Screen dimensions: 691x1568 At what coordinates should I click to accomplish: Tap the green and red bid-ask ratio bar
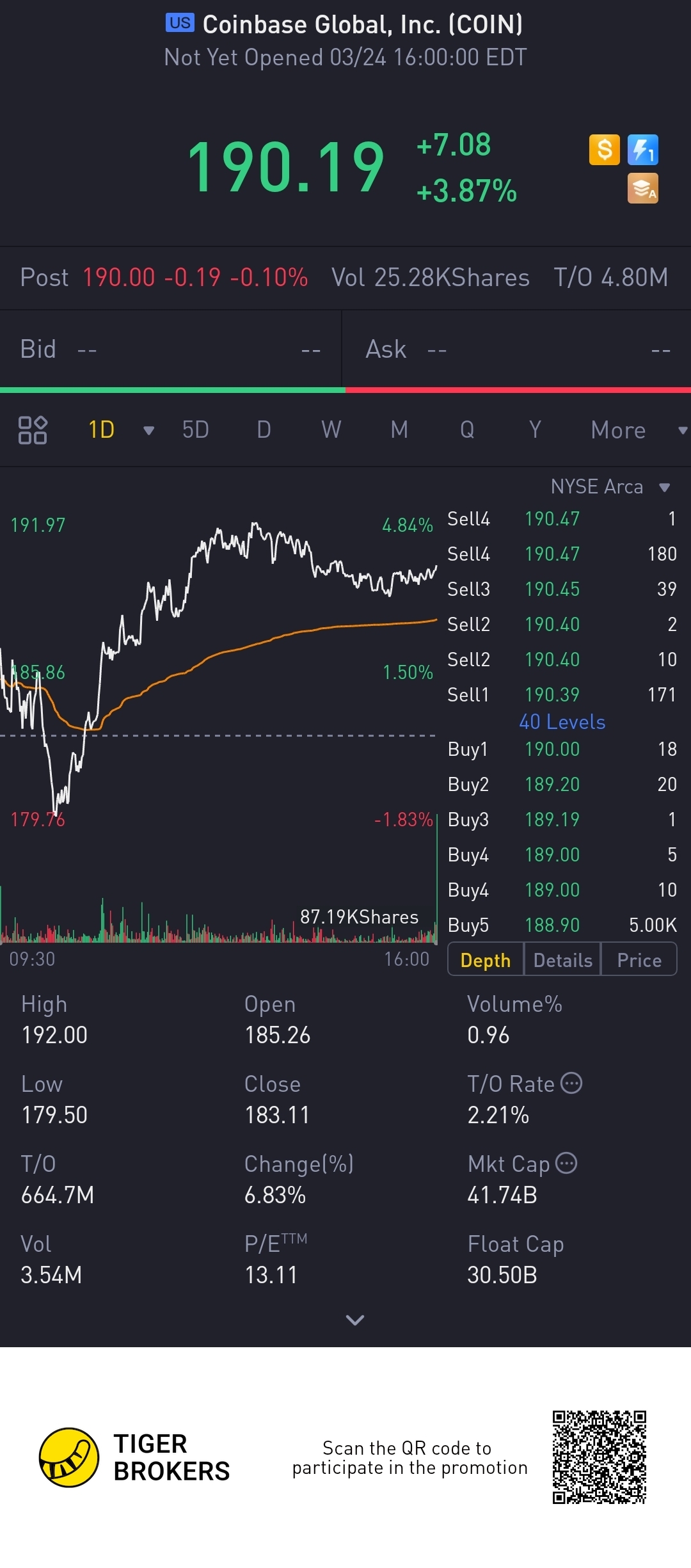(x=345, y=390)
